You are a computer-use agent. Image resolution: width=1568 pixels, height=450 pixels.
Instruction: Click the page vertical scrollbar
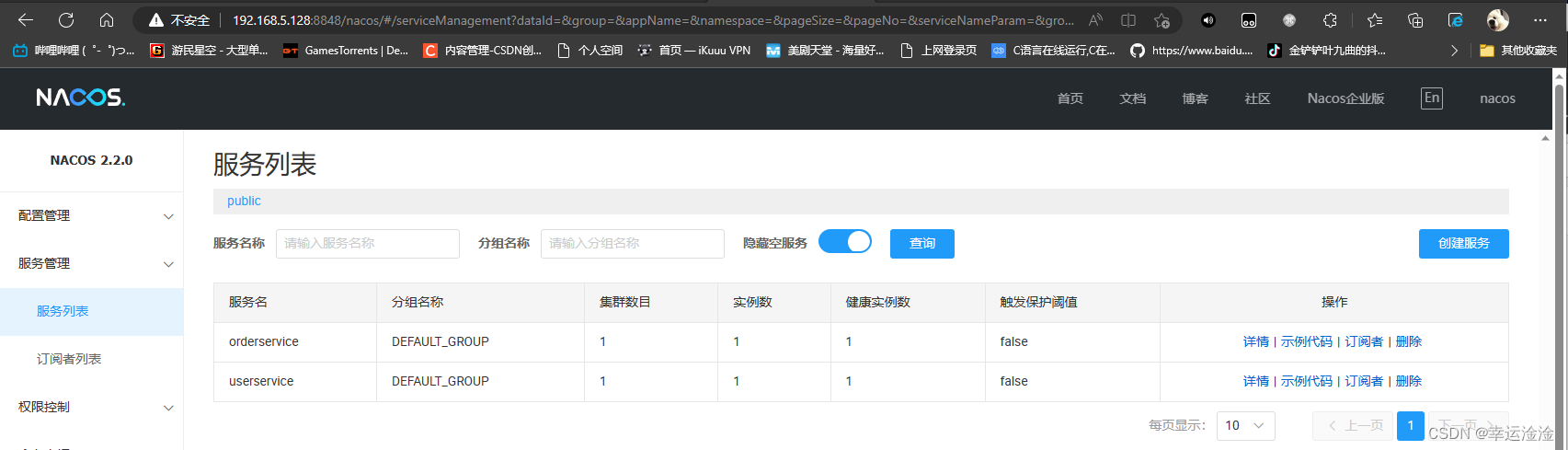click(1559, 267)
